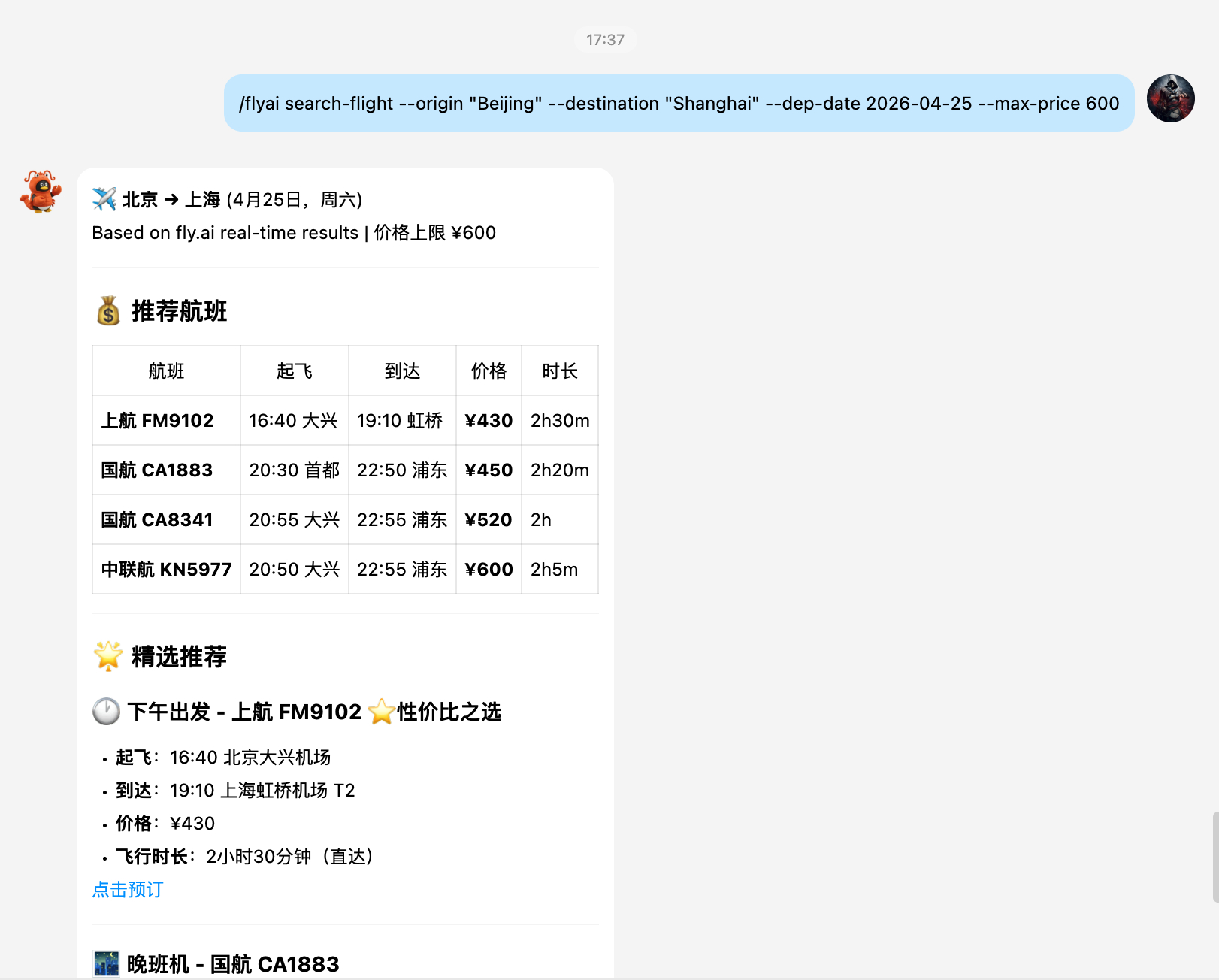Viewport: 1219px width, 980px height.
Task: Select the 中联航 KN5977 table cell
Action: (x=166, y=569)
